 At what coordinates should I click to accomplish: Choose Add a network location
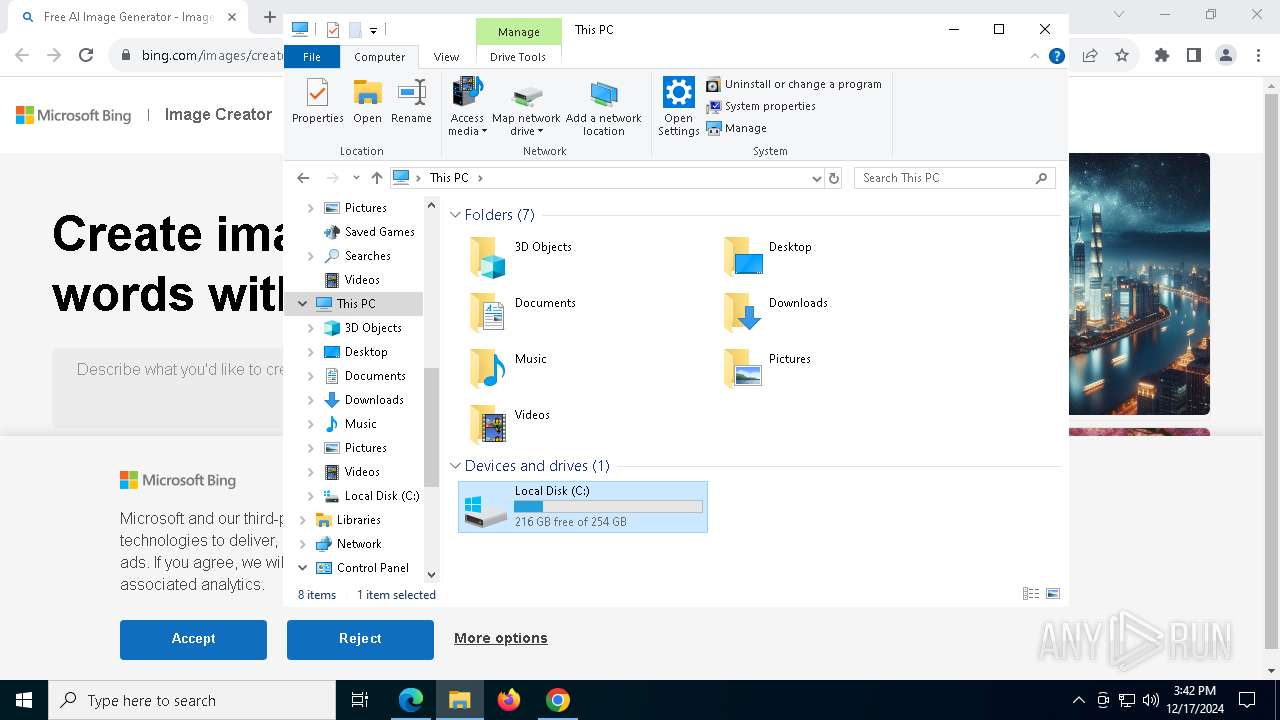pyautogui.click(x=603, y=107)
